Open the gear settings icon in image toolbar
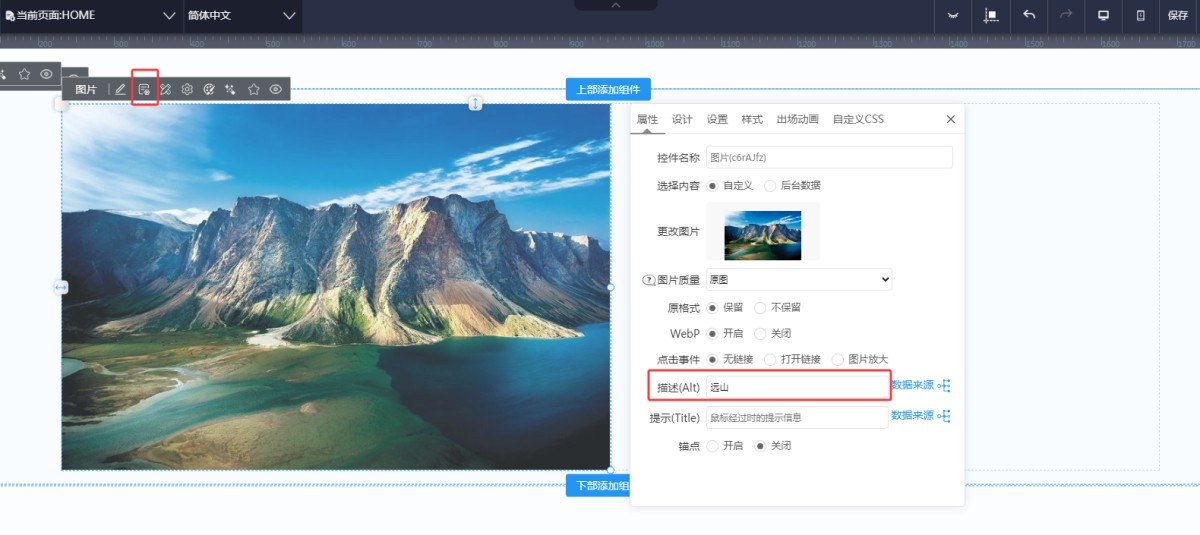The height and width of the screenshot is (535, 1200). point(187,89)
